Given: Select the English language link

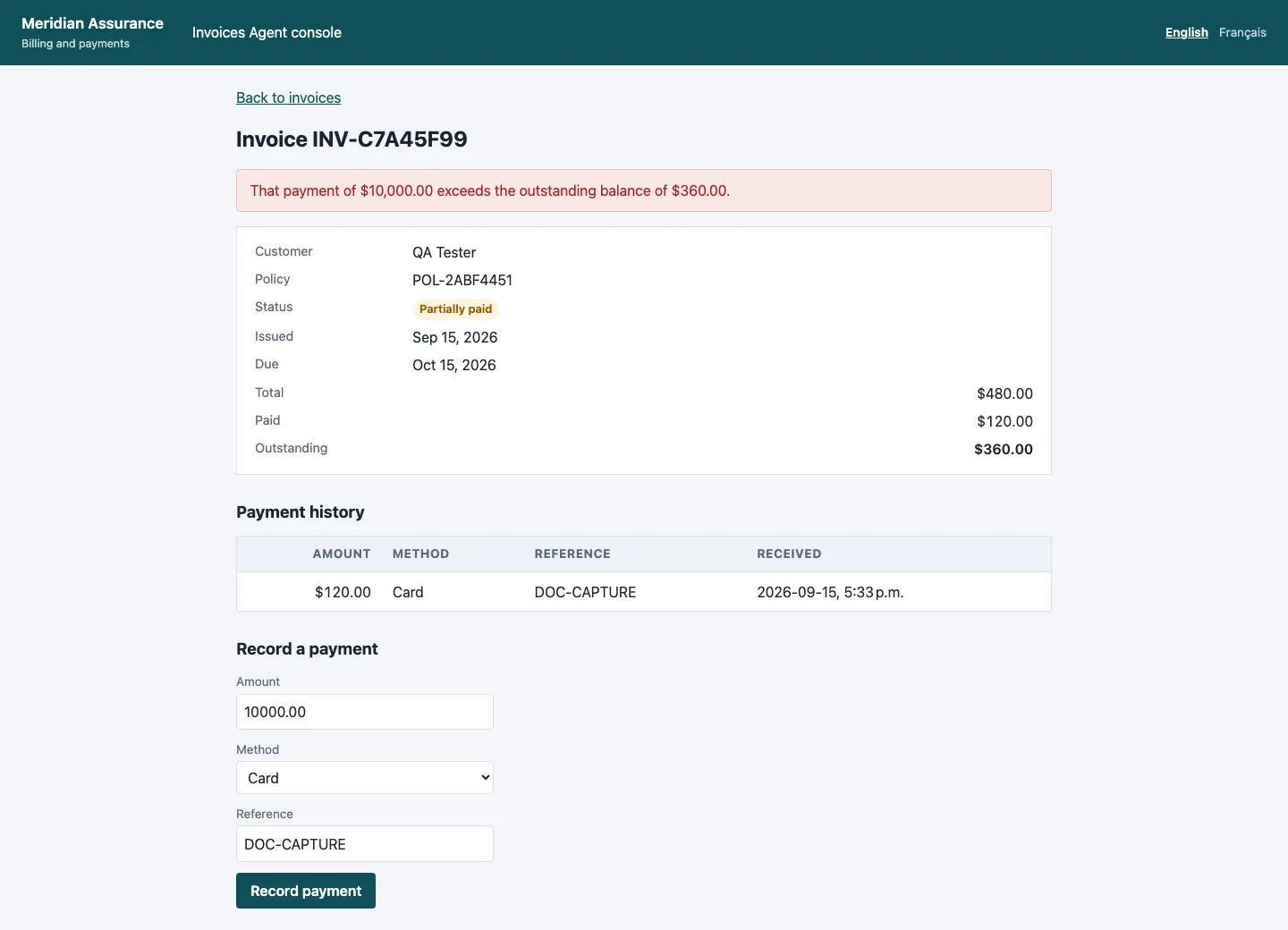Looking at the screenshot, I should 1186,32.
